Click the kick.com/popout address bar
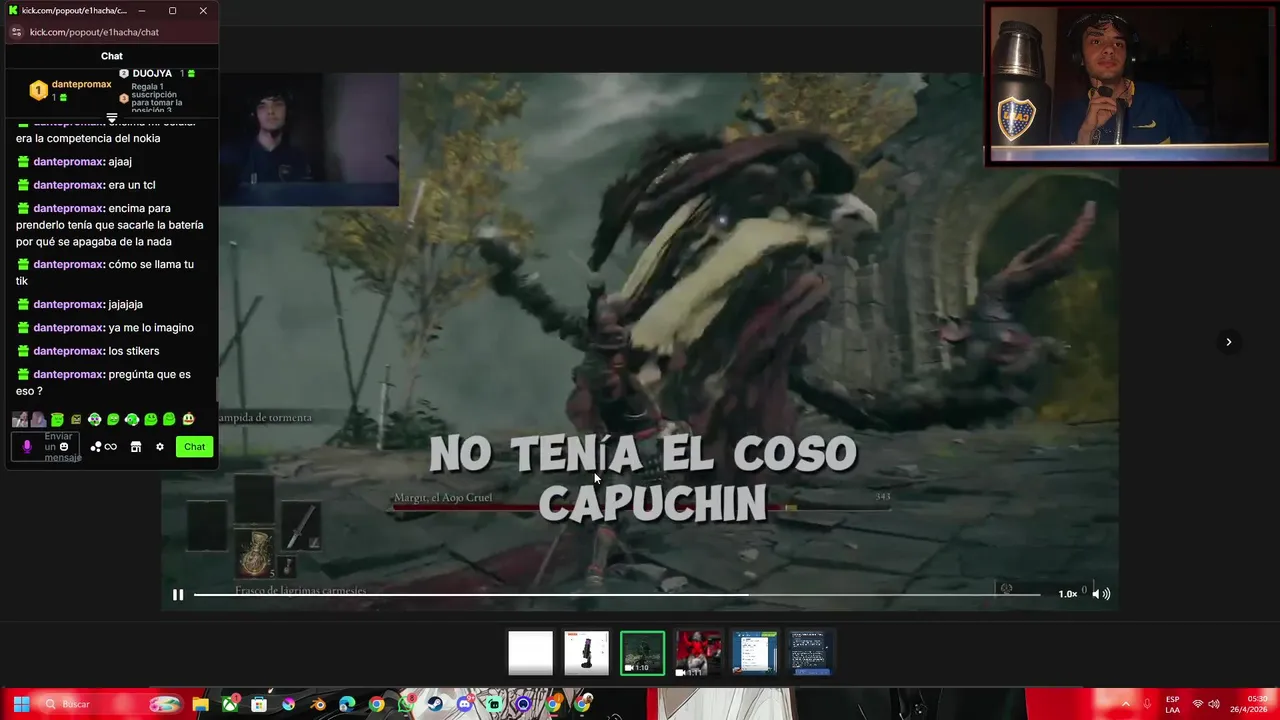1280x720 pixels. [94, 32]
